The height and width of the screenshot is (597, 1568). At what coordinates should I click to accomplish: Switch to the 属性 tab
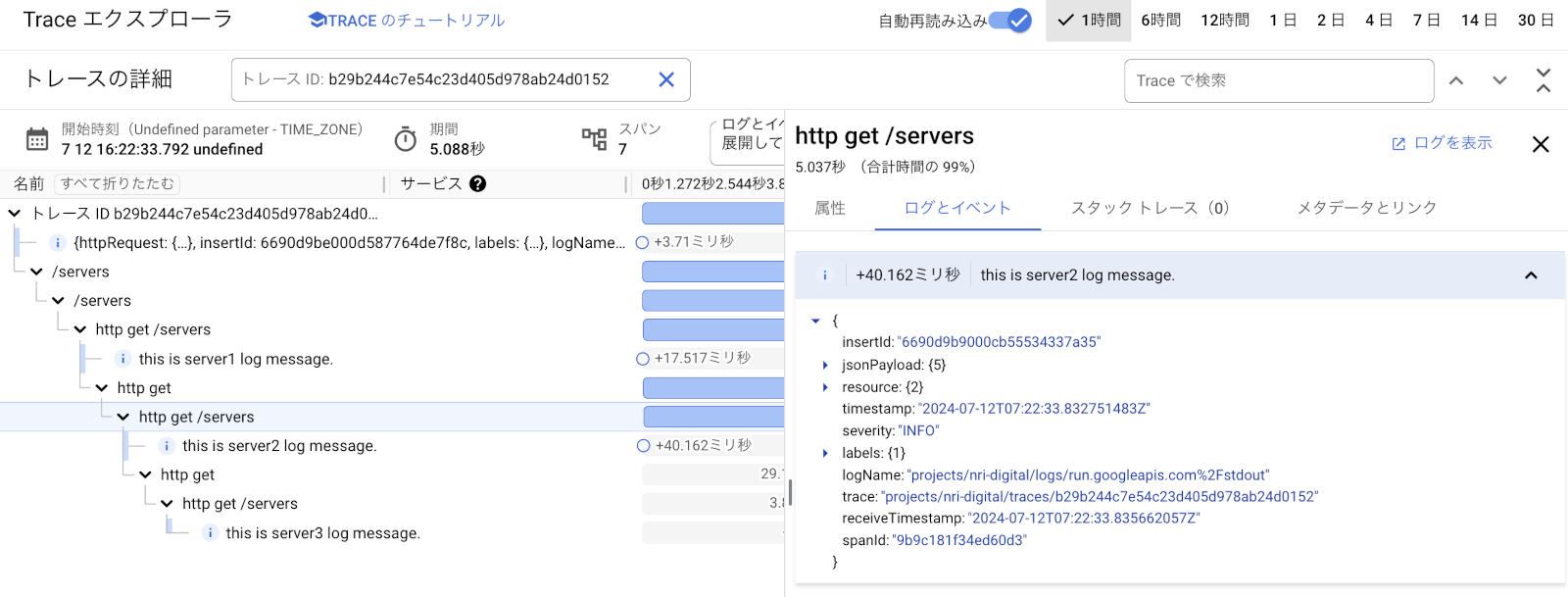[x=830, y=208]
